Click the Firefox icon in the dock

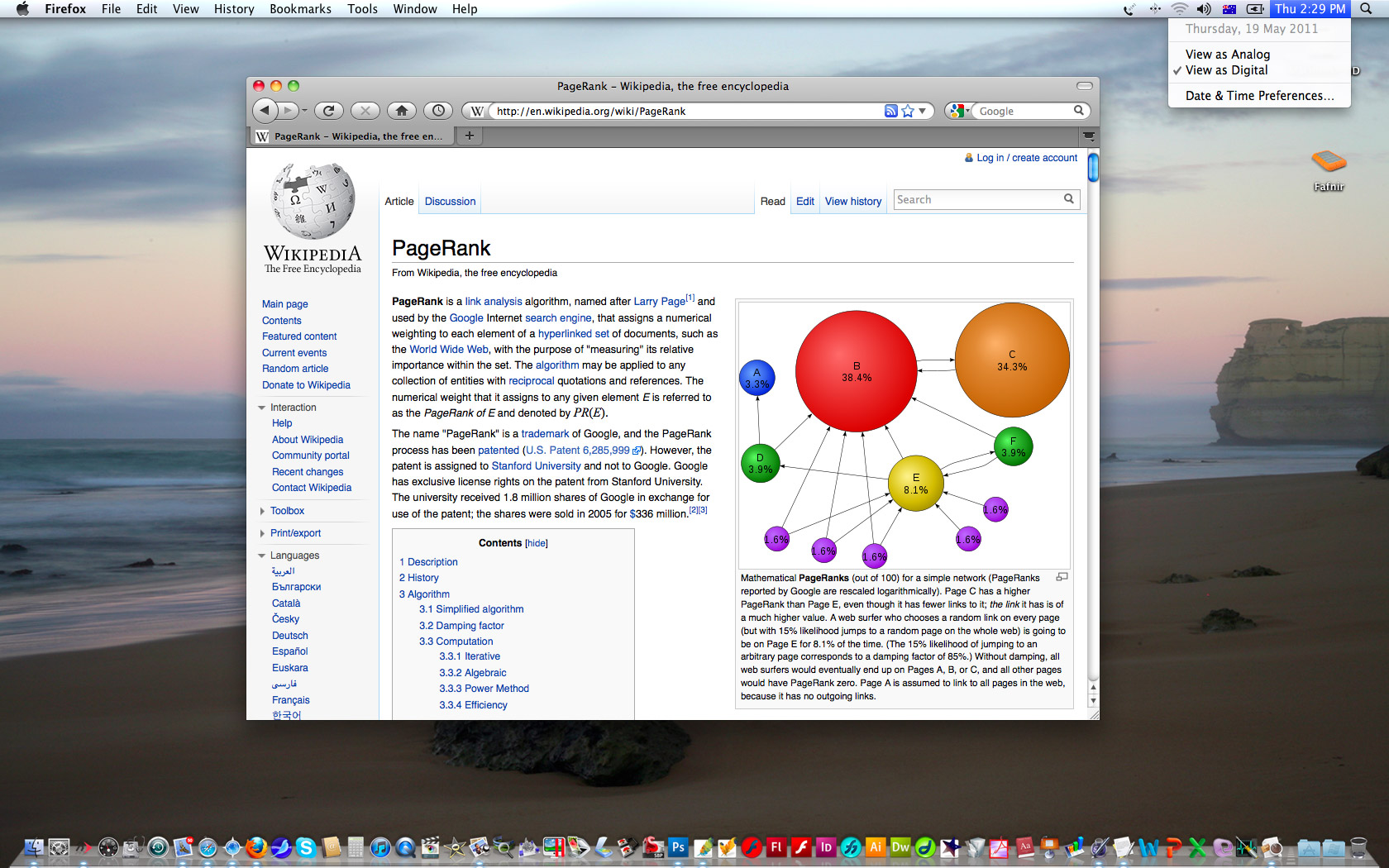(256, 847)
